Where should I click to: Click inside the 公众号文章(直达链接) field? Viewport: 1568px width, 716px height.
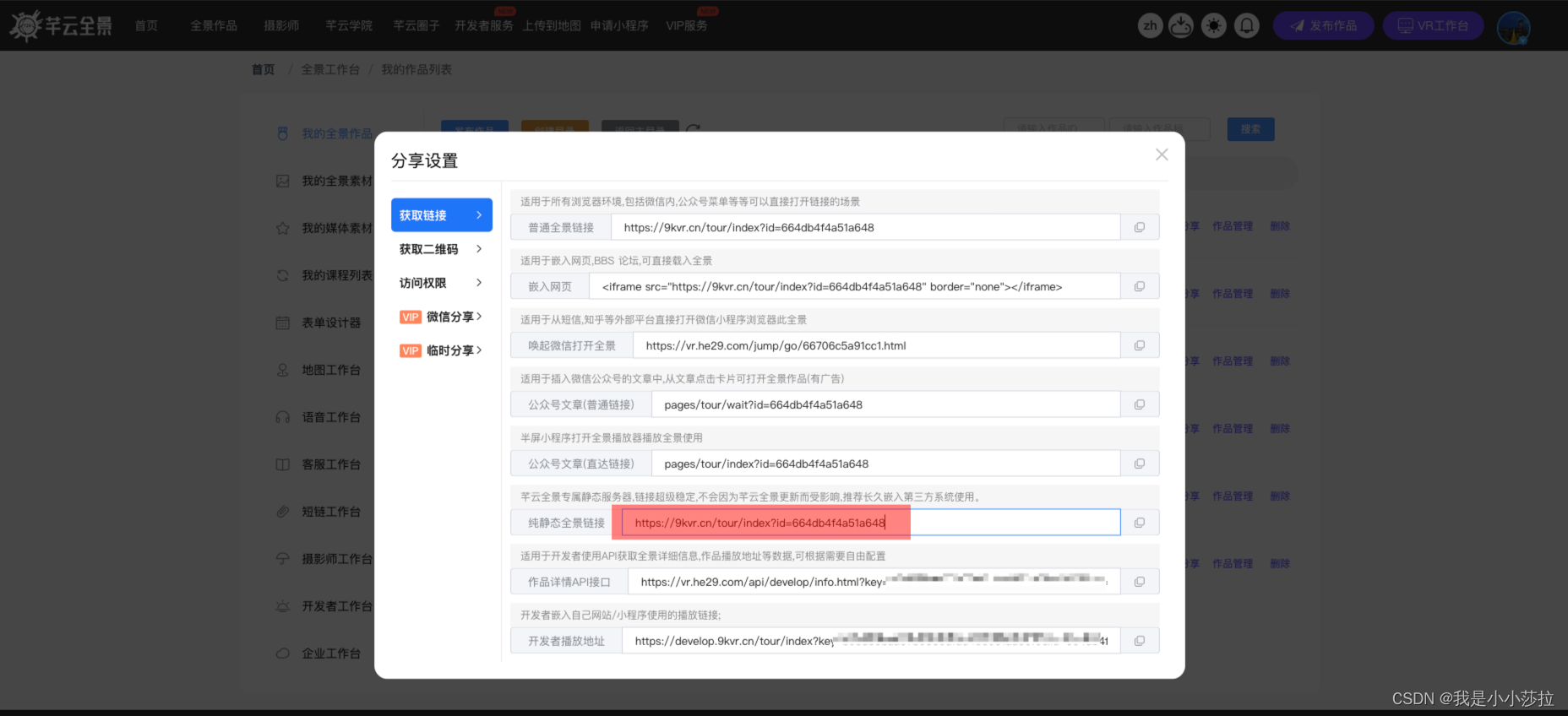[x=886, y=464]
